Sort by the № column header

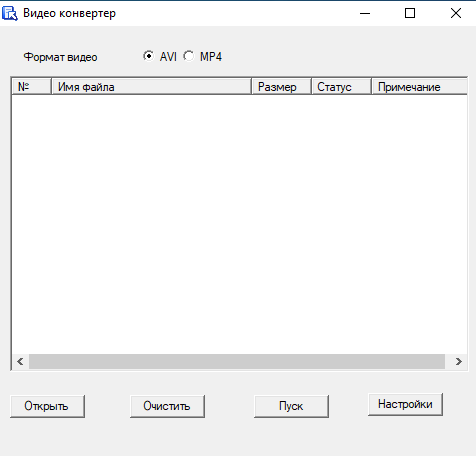[x=31, y=87]
